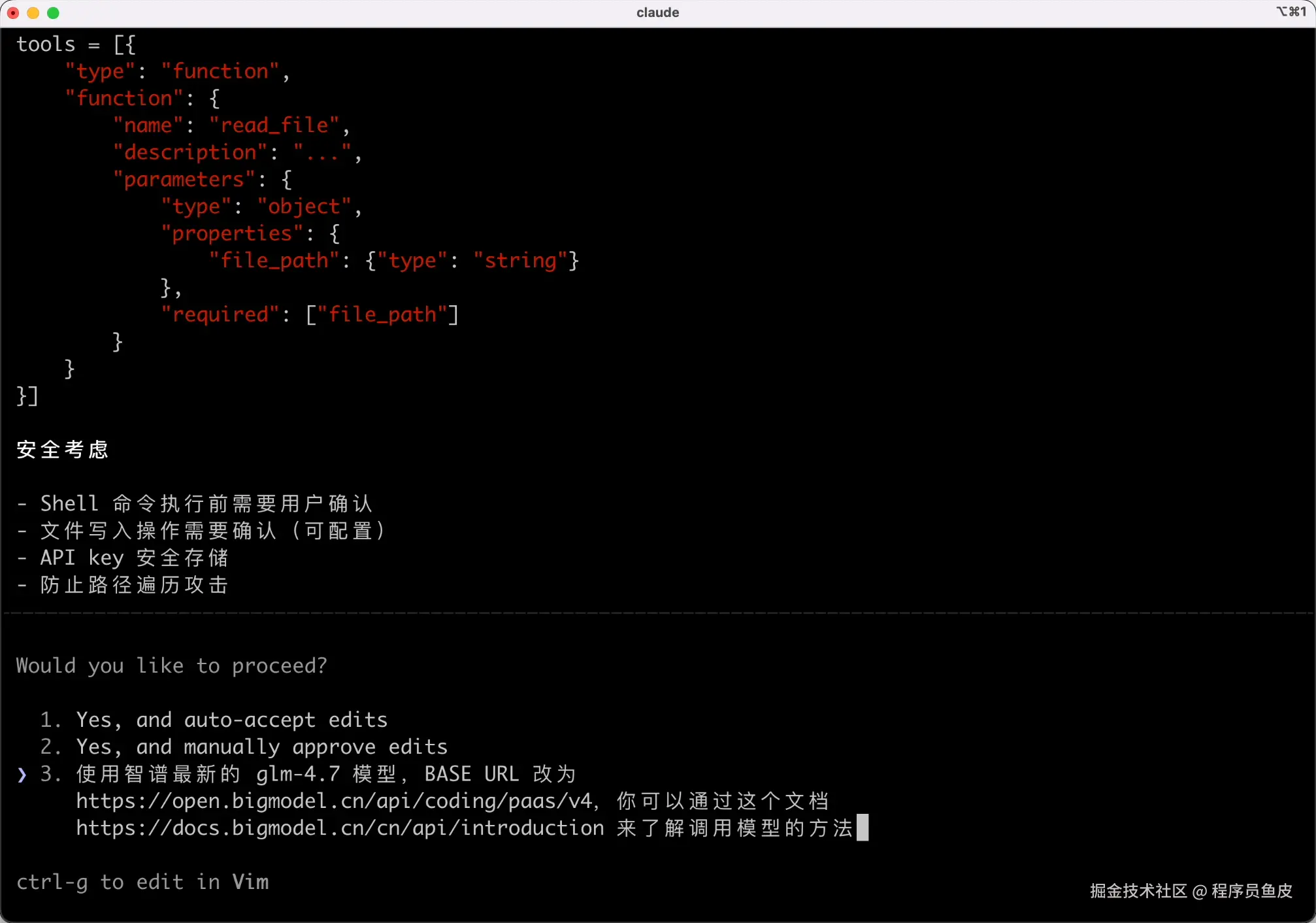
Task: Click the 'ctrl-g to edit in Vim' hint
Action: pyautogui.click(x=142, y=882)
